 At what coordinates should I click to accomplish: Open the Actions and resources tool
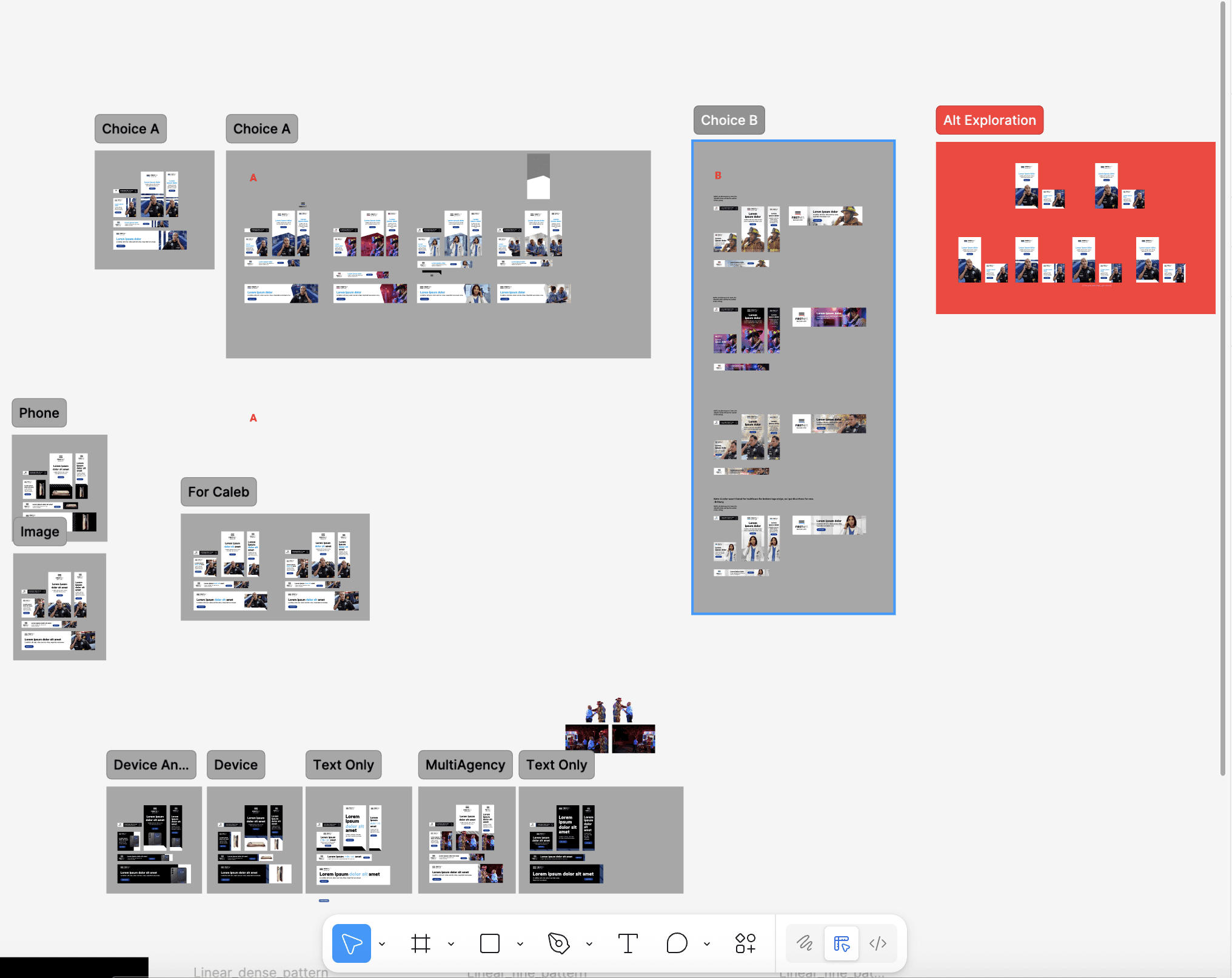click(x=745, y=943)
